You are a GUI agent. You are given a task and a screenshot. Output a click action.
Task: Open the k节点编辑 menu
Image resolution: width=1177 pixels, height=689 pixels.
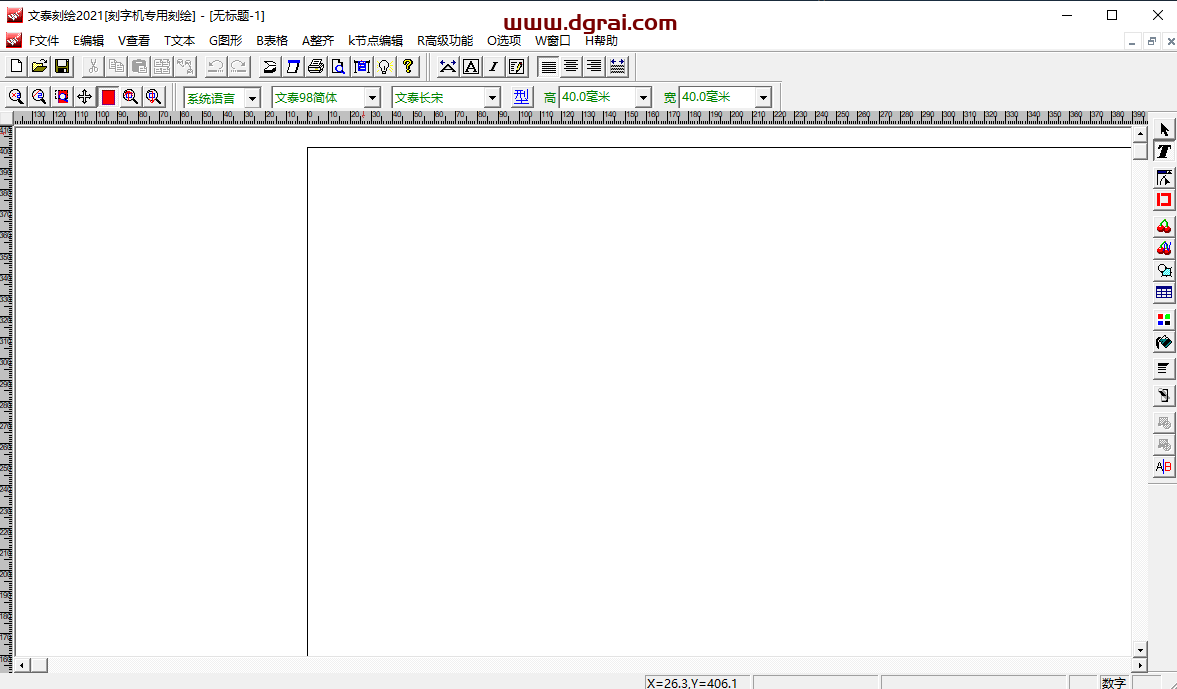[375, 41]
